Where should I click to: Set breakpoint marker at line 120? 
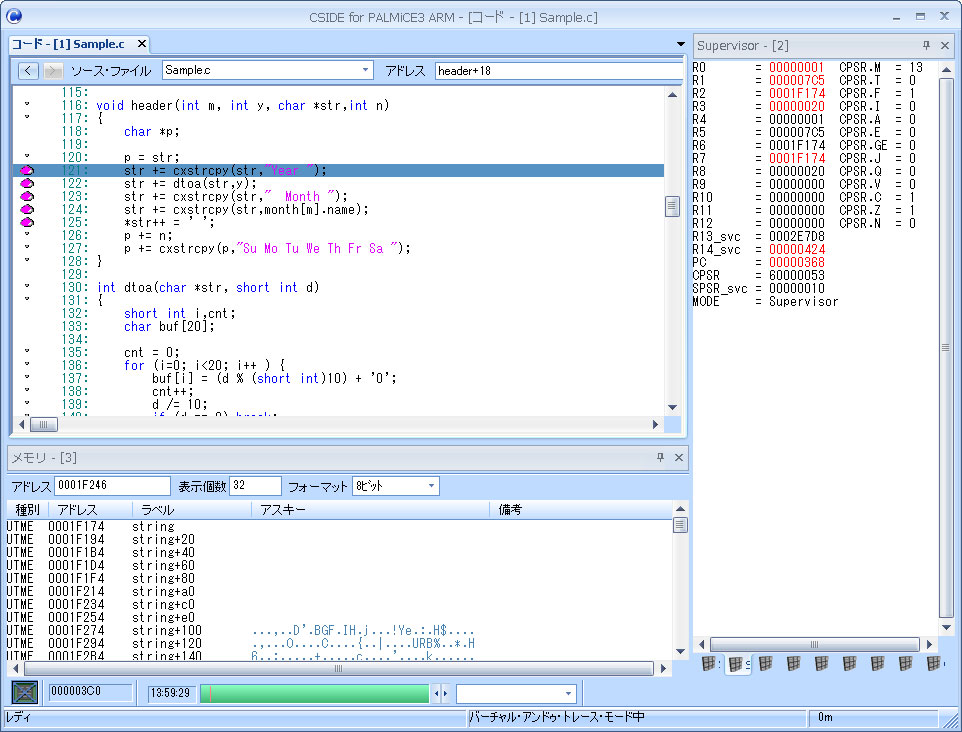pos(27,157)
